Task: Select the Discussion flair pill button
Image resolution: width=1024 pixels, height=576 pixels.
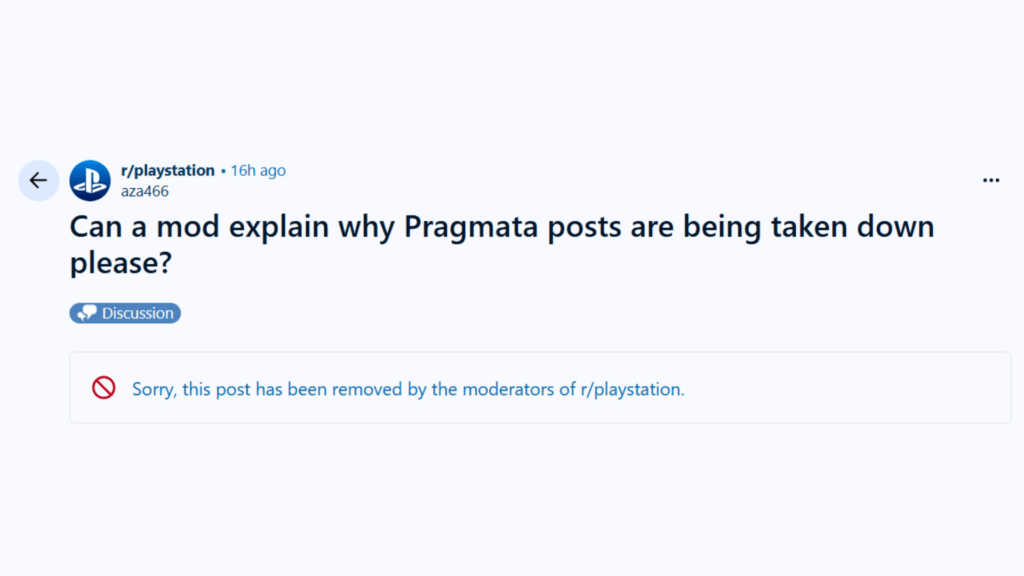Action: click(125, 312)
